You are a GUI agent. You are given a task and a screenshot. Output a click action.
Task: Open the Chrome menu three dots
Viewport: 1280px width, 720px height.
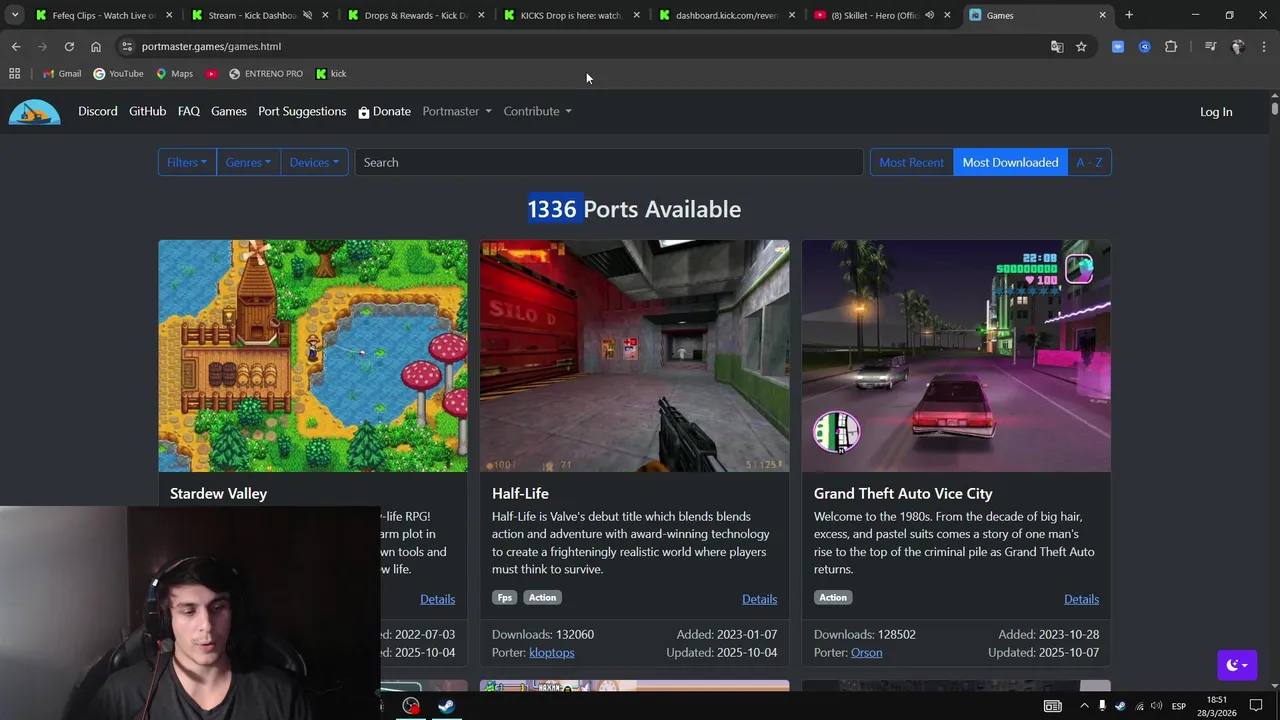pyautogui.click(x=1264, y=46)
